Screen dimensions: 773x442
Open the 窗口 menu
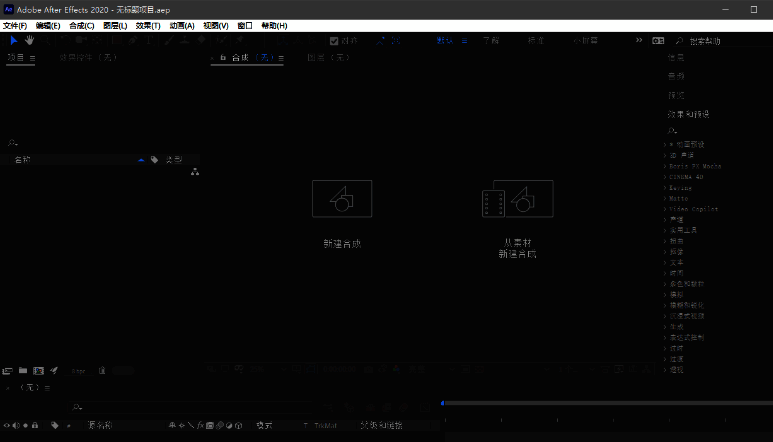tap(245, 26)
